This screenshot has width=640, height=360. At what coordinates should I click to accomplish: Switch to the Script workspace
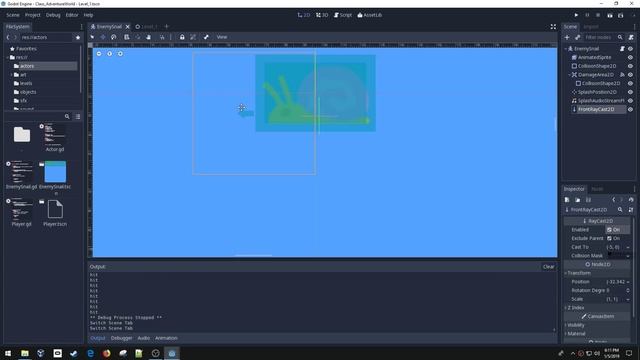[343, 15]
